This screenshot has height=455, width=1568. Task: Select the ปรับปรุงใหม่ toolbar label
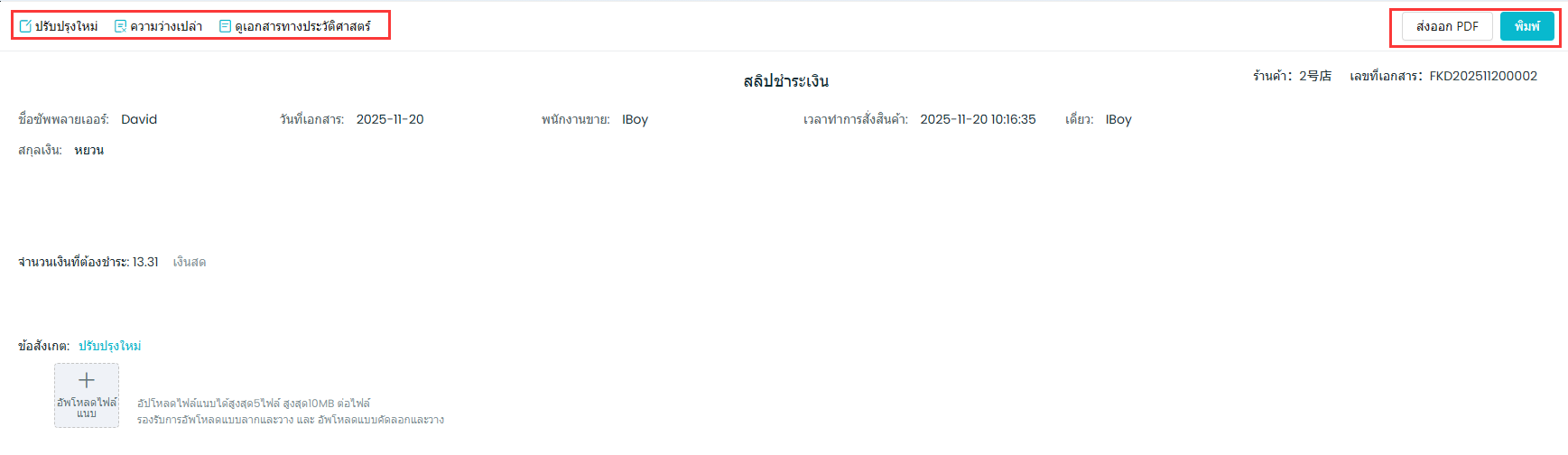pos(66,26)
